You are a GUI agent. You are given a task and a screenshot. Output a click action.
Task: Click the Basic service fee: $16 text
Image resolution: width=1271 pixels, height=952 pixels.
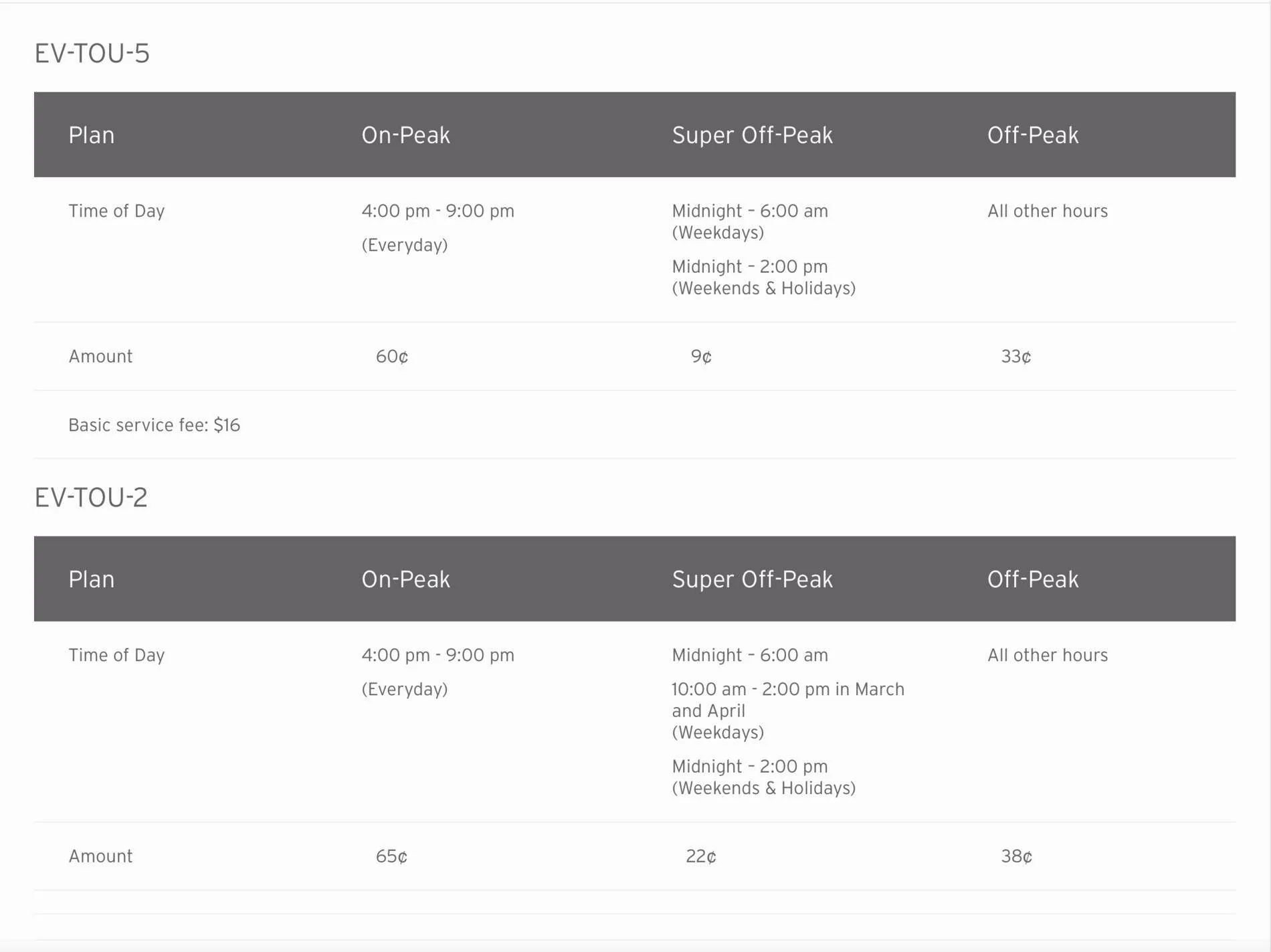pos(155,425)
